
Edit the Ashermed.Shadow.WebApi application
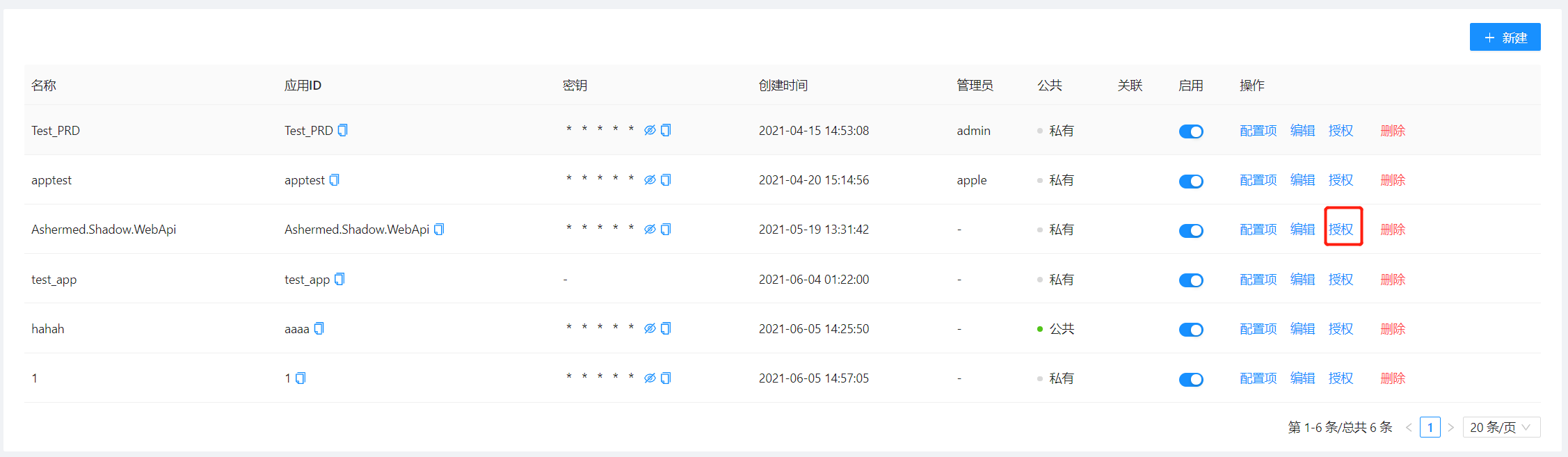1302,229
